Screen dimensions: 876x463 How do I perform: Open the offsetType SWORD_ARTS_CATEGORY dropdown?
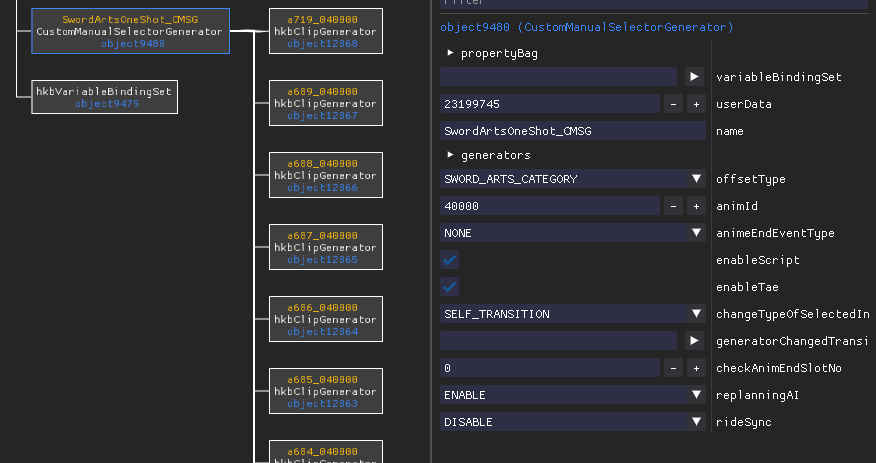[573, 179]
